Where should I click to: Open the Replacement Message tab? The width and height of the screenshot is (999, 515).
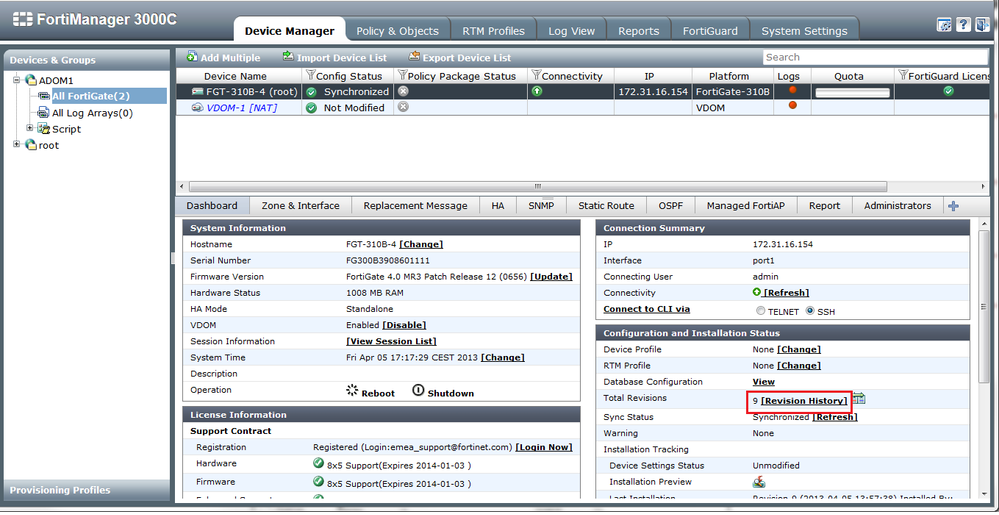(415, 206)
